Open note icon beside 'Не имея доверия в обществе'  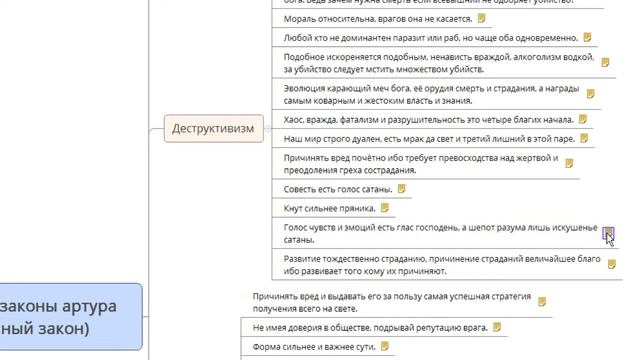pyautogui.click(x=497, y=327)
